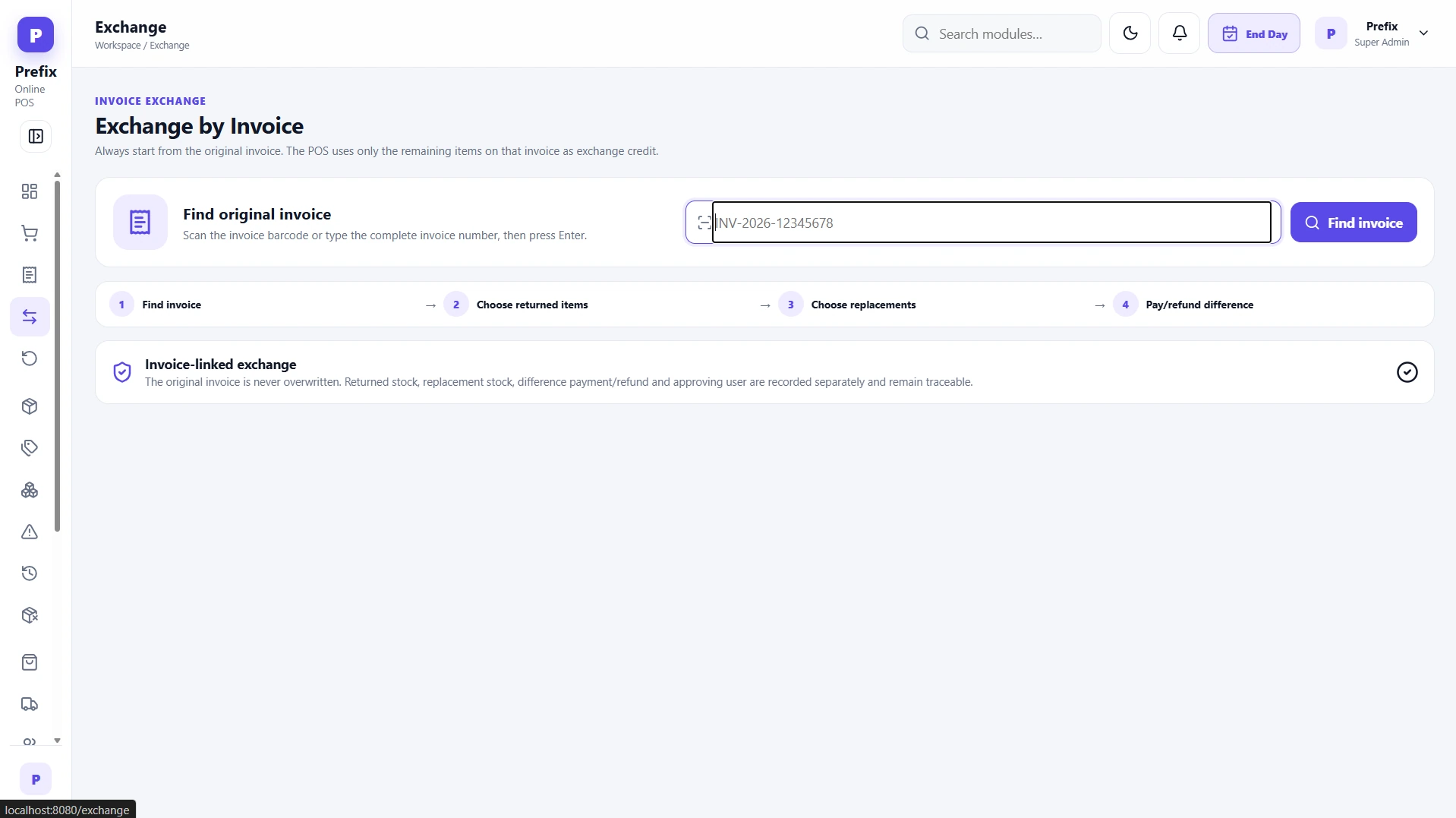The image size is (1456, 818).
Task: Click the 'Invoice-linked exchange' heading
Action: pos(220,365)
